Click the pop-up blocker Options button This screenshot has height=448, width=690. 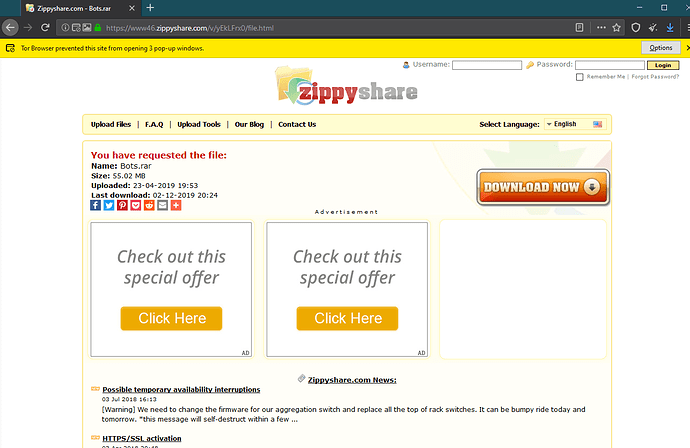tap(661, 48)
